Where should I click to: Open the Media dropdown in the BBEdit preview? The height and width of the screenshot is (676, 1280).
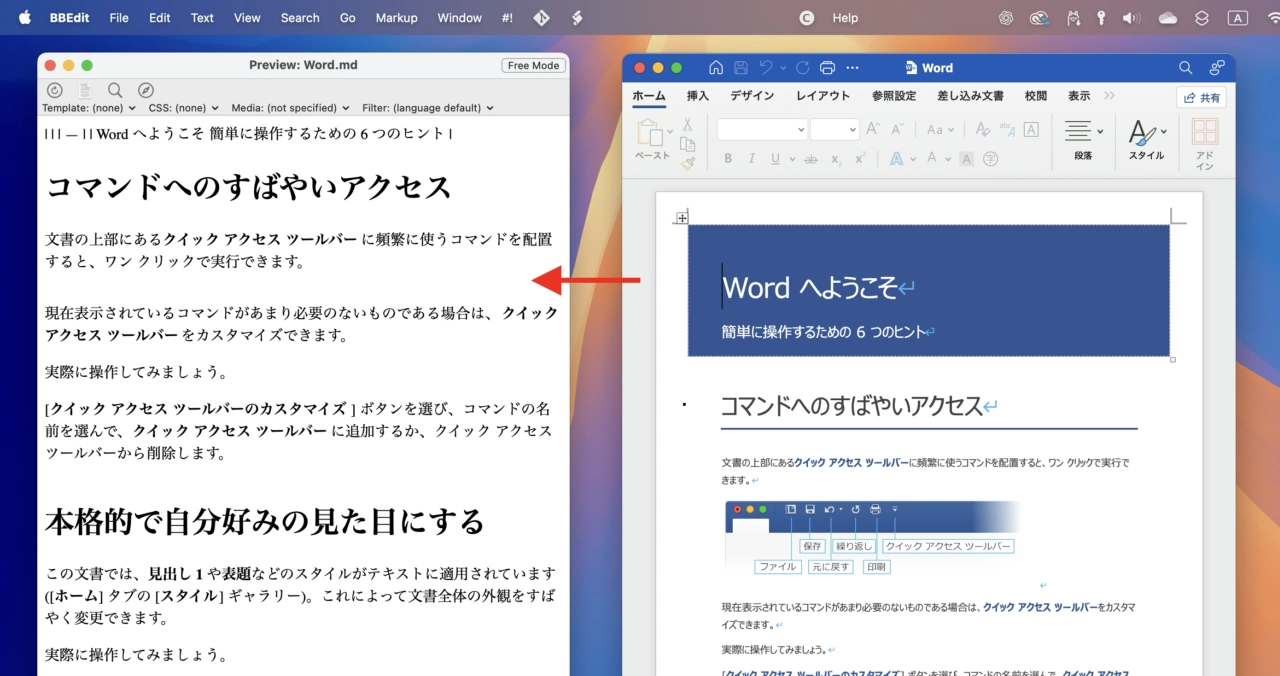(290, 108)
